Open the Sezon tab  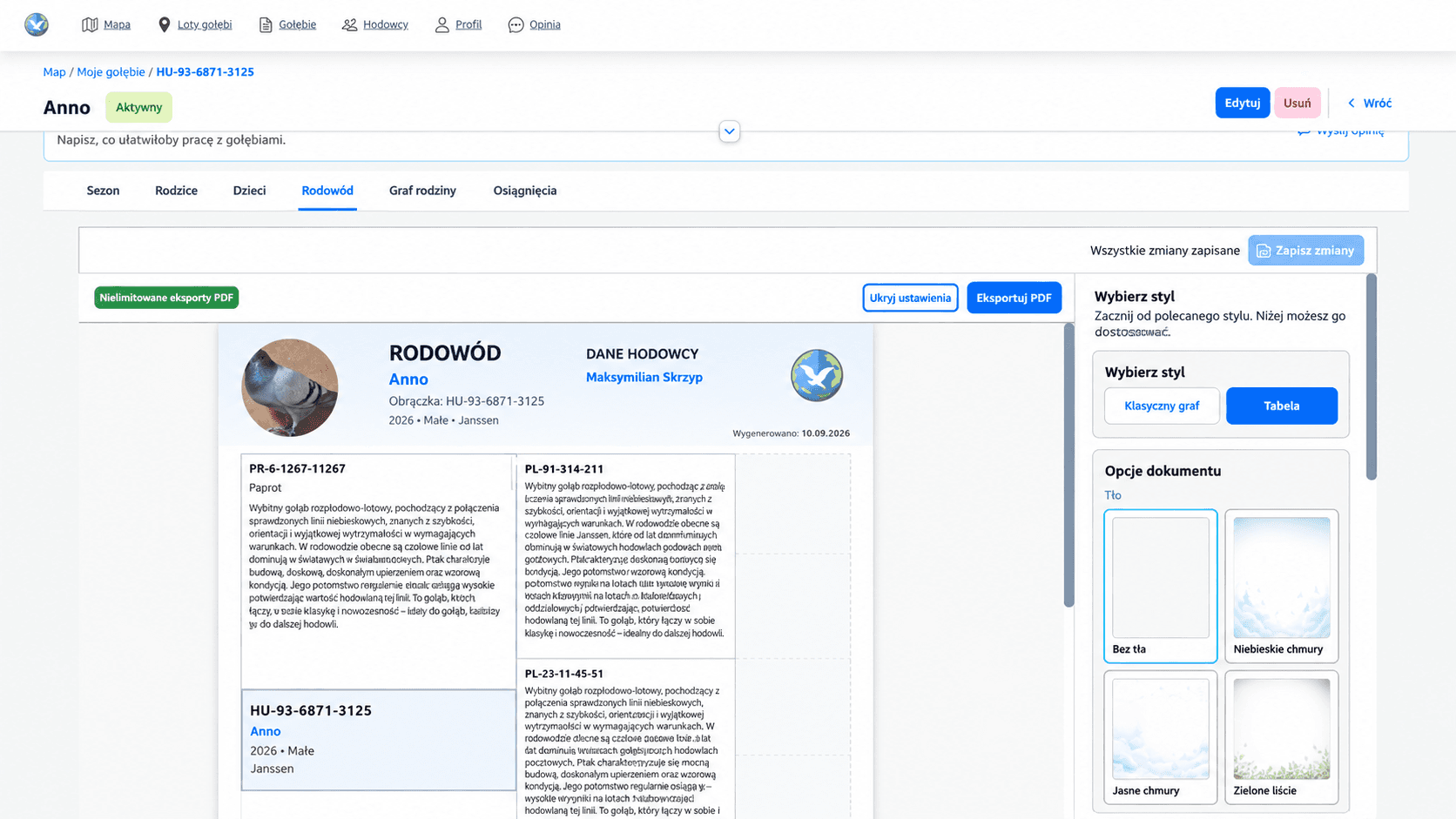pyautogui.click(x=103, y=191)
